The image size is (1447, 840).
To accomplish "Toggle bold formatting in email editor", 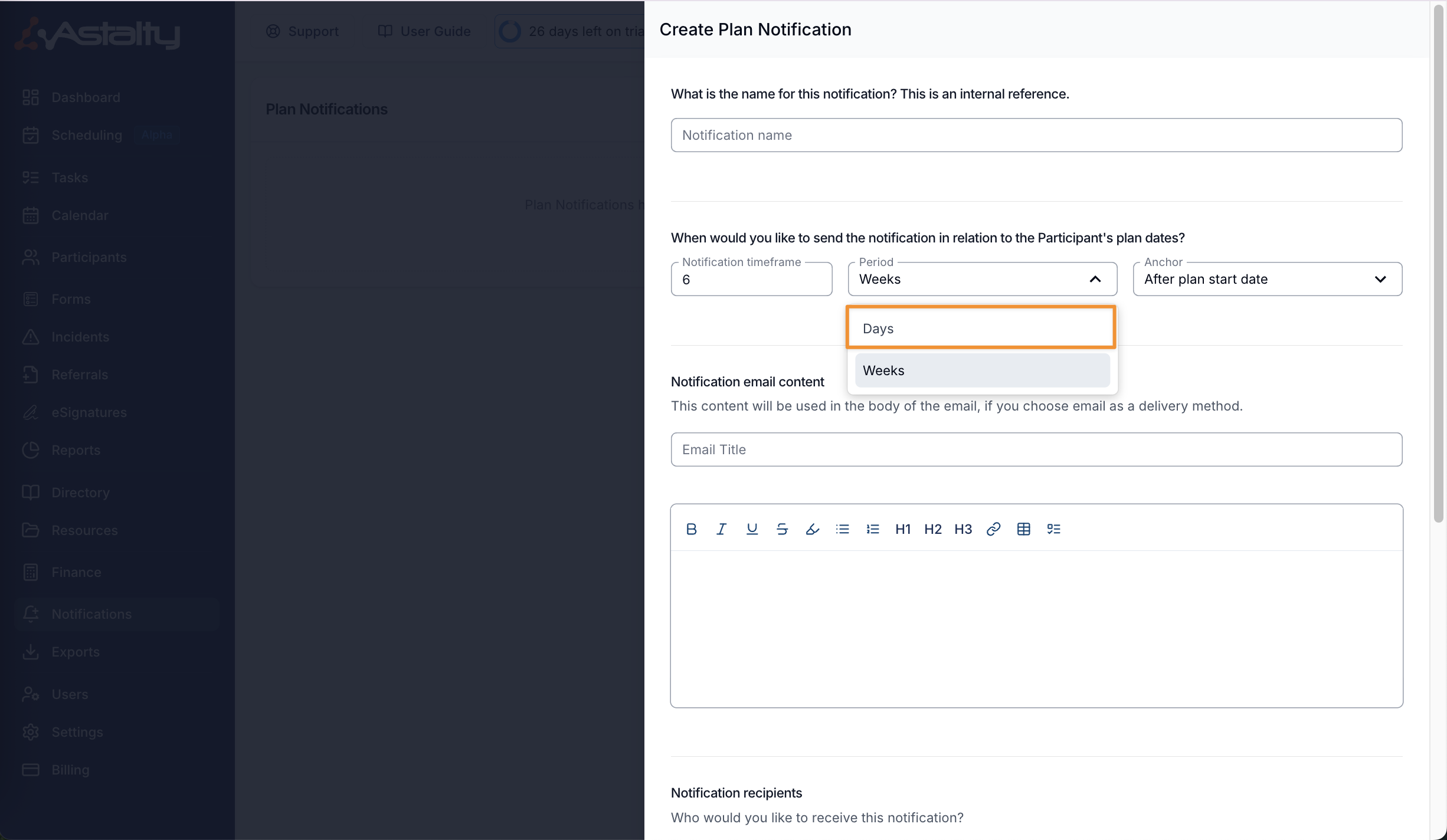I will pos(691,529).
